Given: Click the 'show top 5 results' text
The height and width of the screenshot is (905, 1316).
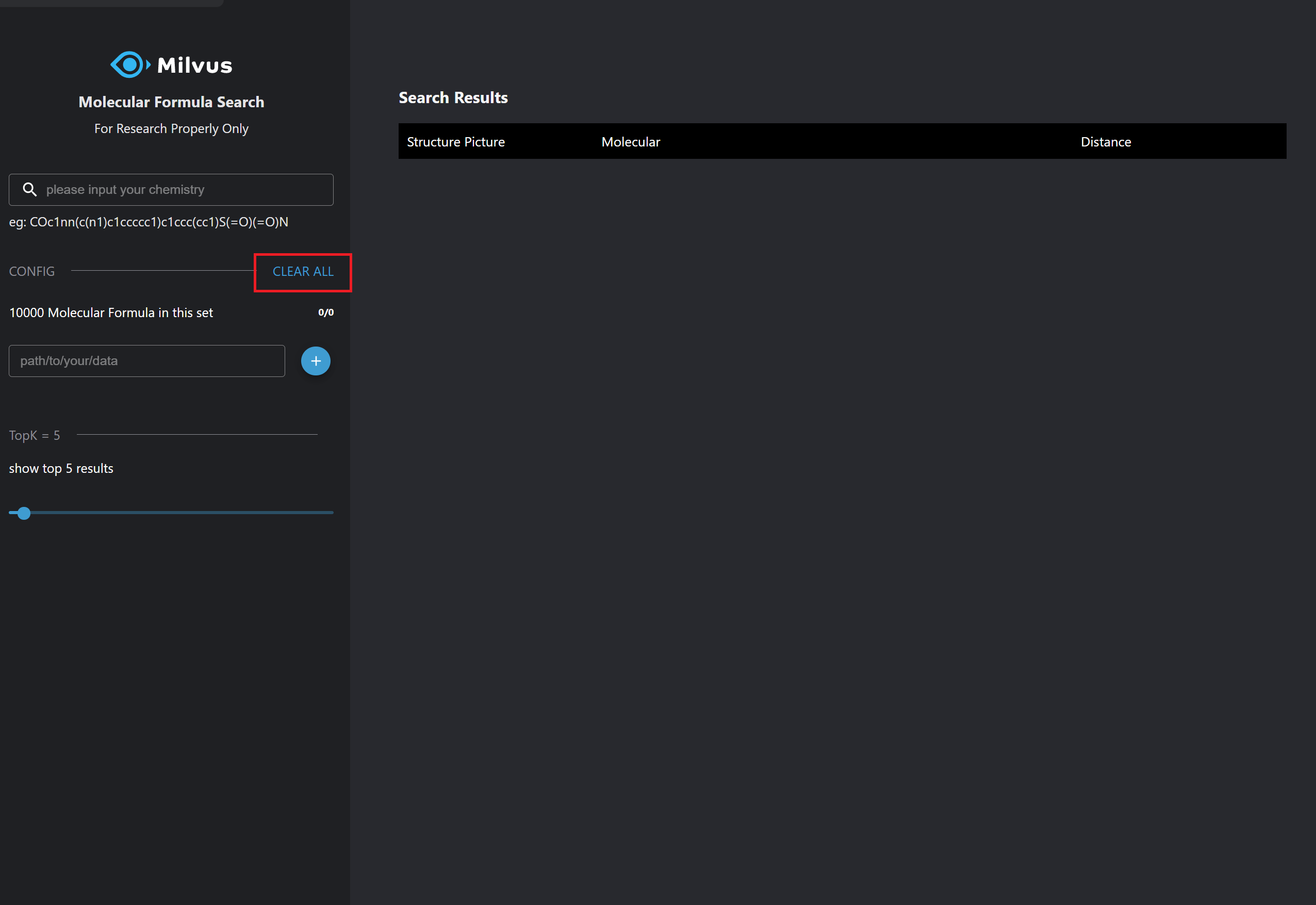Looking at the screenshot, I should (x=61, y=468).
